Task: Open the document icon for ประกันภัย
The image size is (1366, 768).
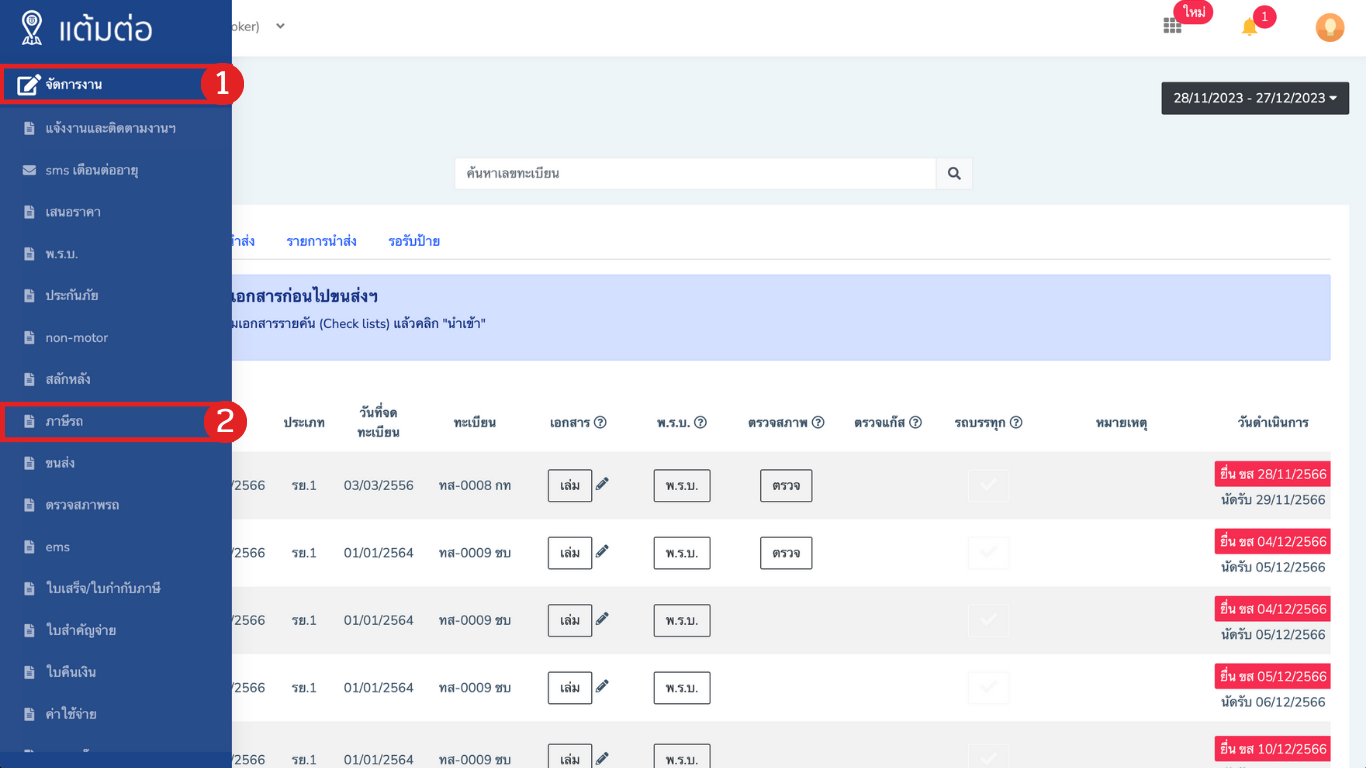Action: click(29, 296)
